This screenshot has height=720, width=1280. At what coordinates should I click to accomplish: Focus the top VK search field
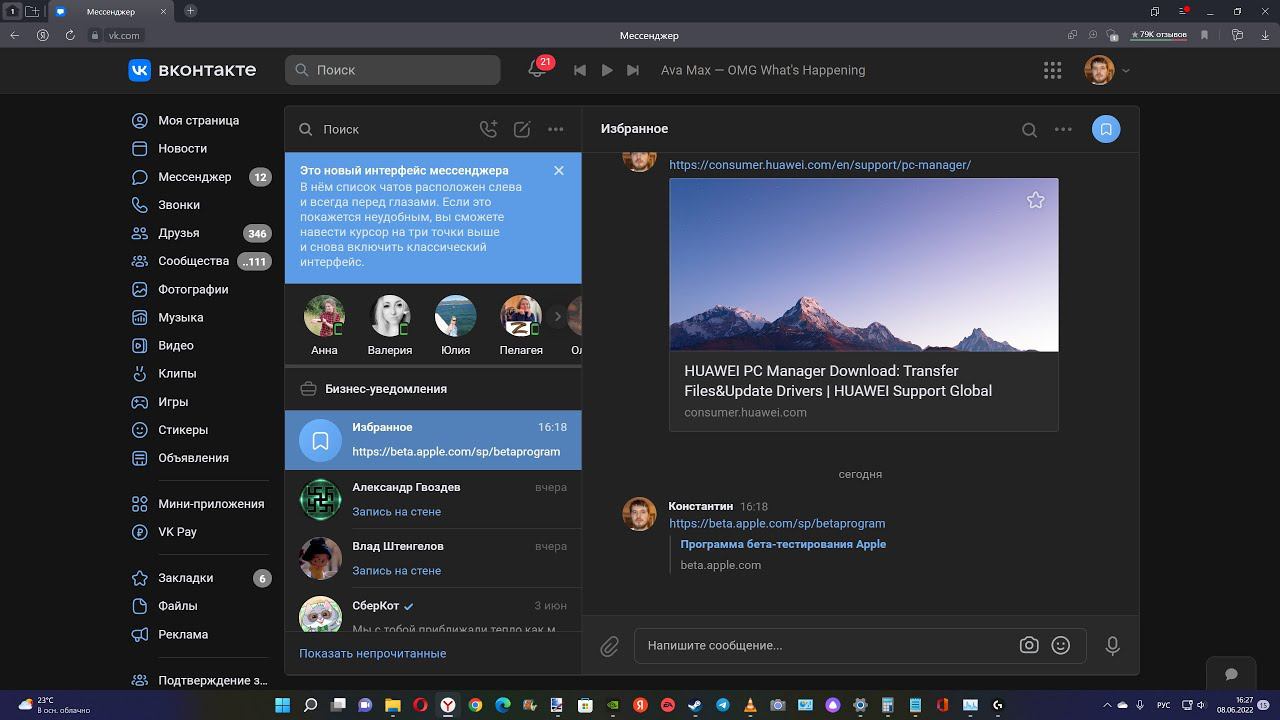(x=393, y=70)
